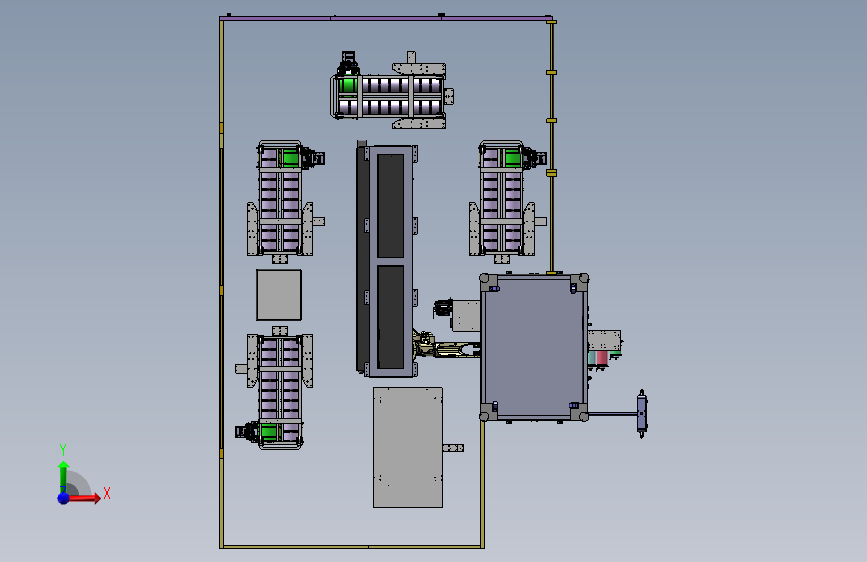Image resolution: width=867 pixels, height=562 pixels.
Task: Click the green Y axis arrow of the triad
Action: point(64,477)
